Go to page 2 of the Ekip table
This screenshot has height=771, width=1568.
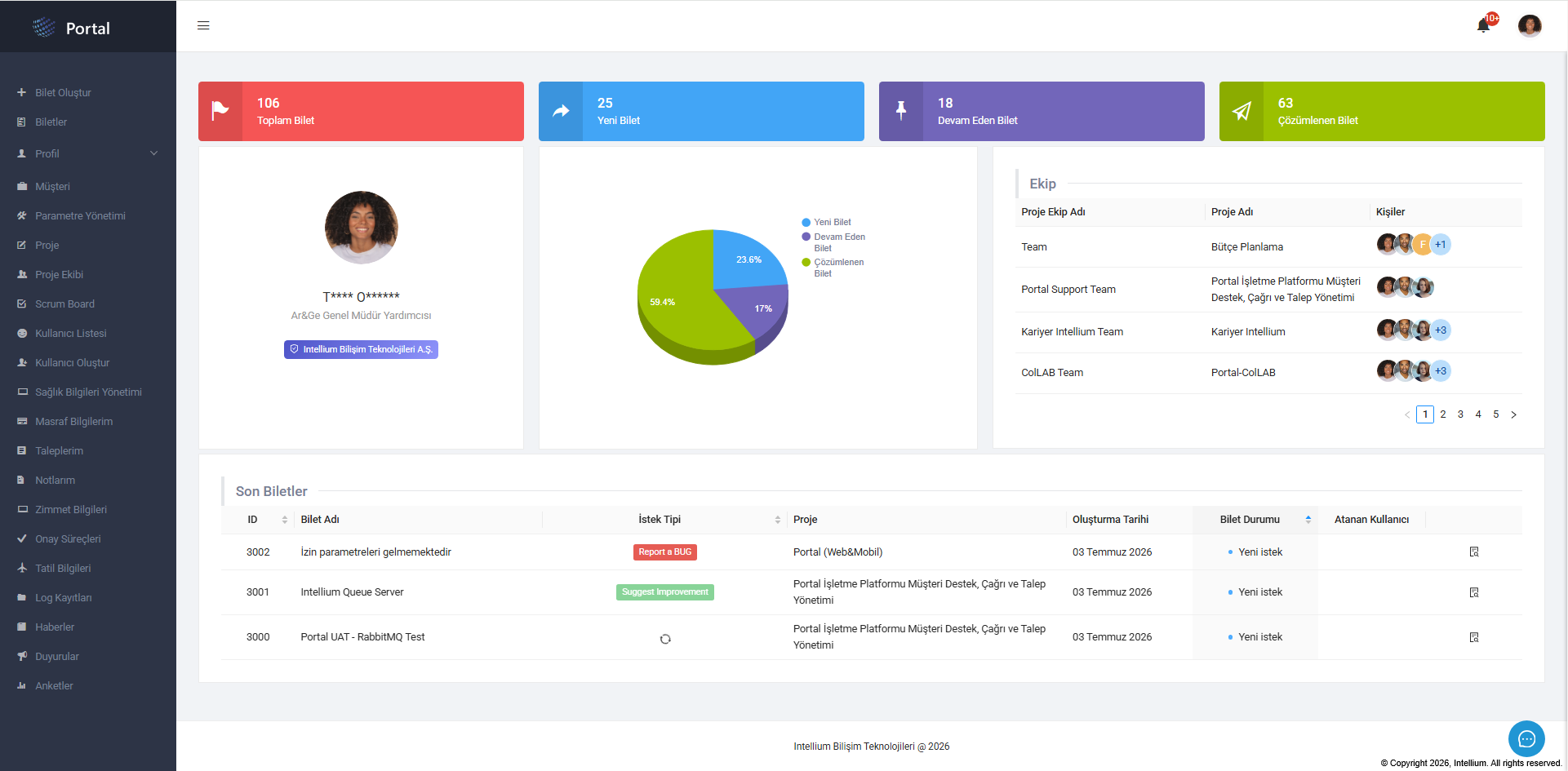point(1443,414)
